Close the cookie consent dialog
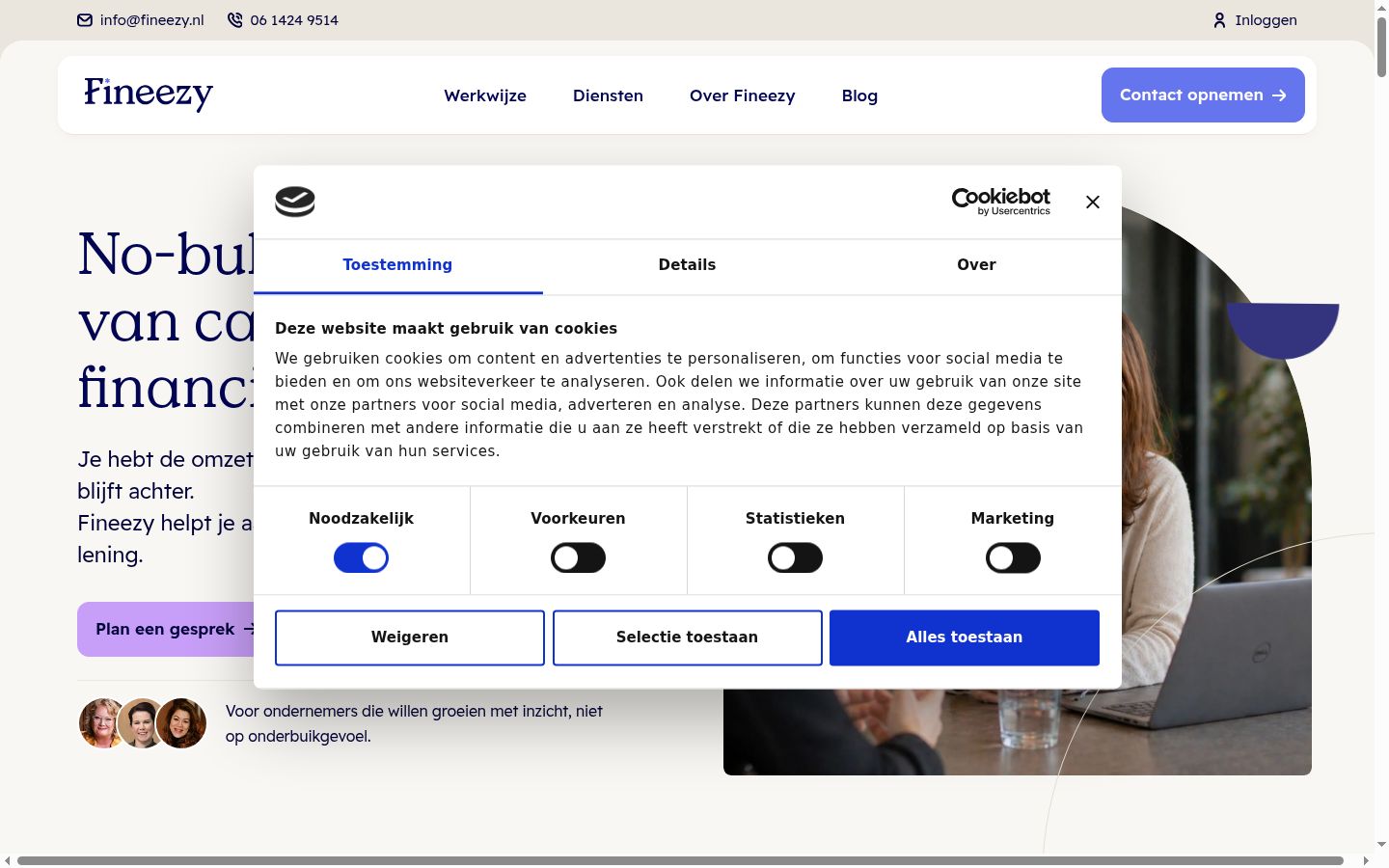Screen dimensions: 1389x868 [1093, 202]
